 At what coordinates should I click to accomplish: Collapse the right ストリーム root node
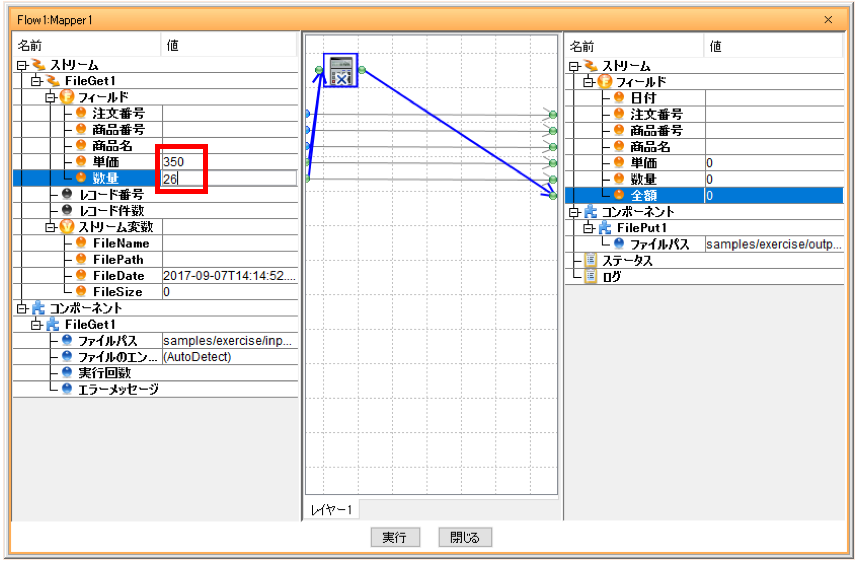click(574, 66)
